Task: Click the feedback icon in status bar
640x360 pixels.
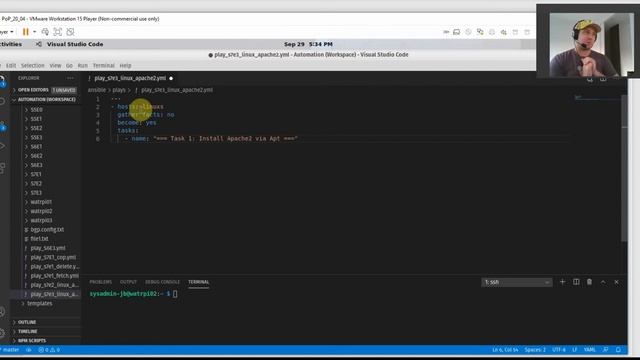Action: 605,350
